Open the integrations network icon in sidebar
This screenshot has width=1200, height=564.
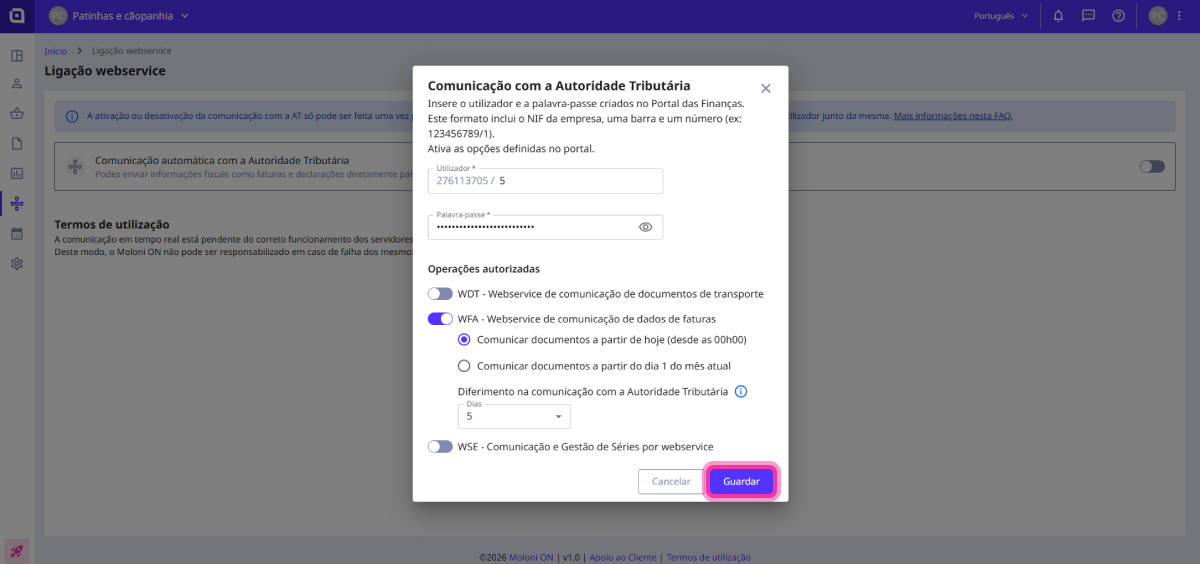pos(17,203)
